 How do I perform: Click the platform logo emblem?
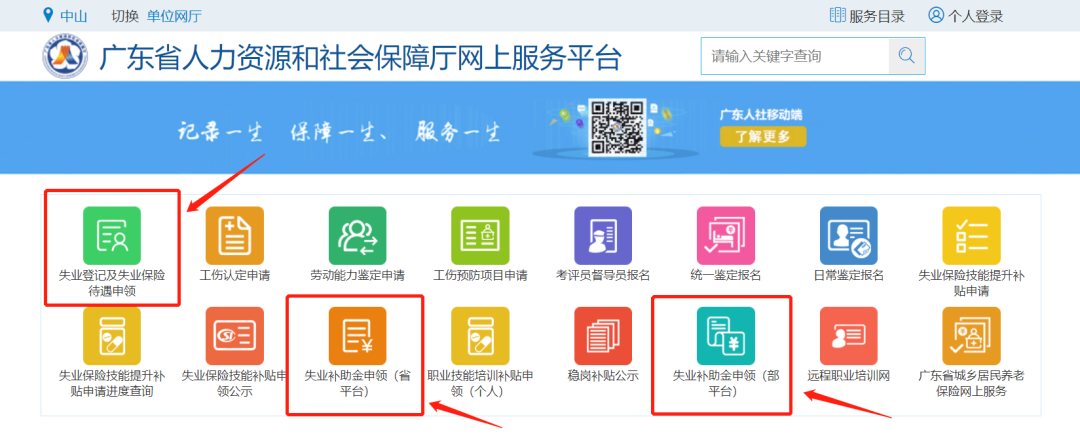coord(65,56)
